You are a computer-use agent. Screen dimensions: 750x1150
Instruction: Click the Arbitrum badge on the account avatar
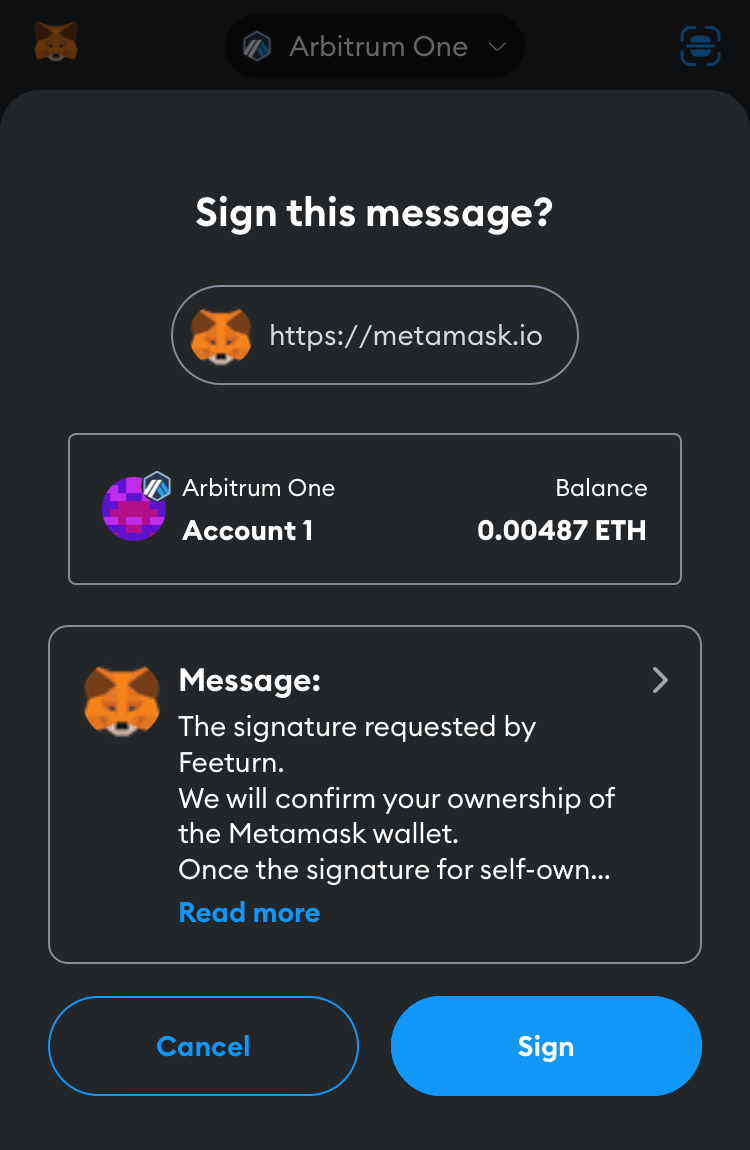(x=158, y=486)
